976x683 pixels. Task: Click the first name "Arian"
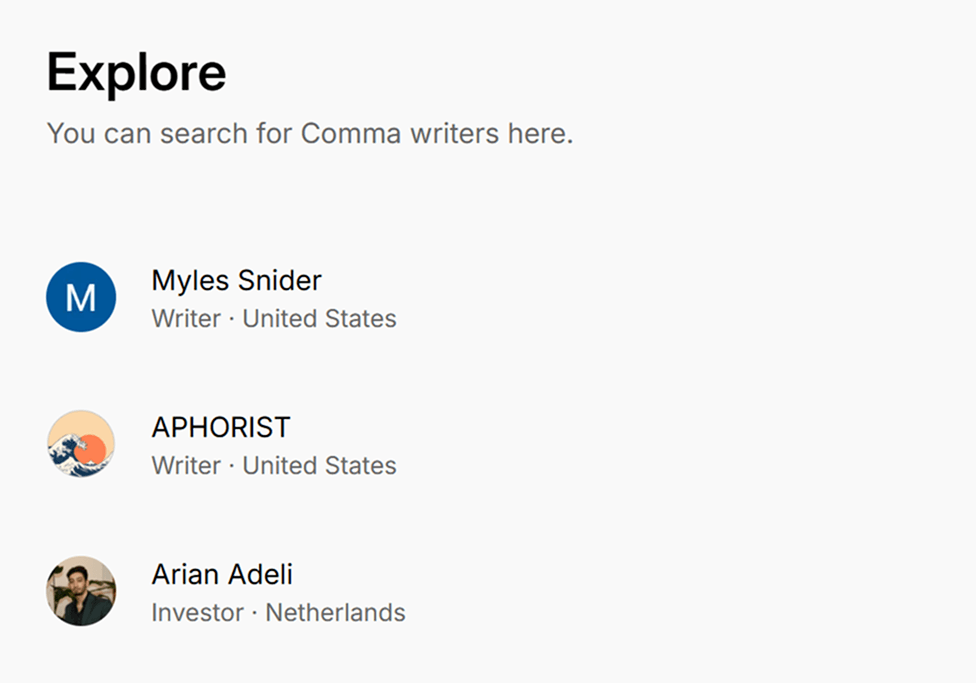click(184, 575)
